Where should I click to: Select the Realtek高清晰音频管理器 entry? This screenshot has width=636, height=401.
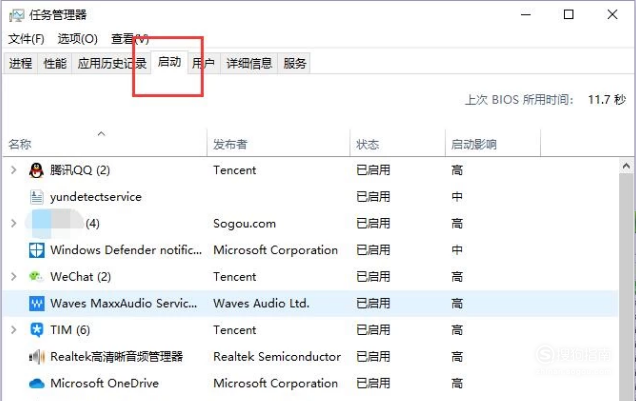(116, 357)
